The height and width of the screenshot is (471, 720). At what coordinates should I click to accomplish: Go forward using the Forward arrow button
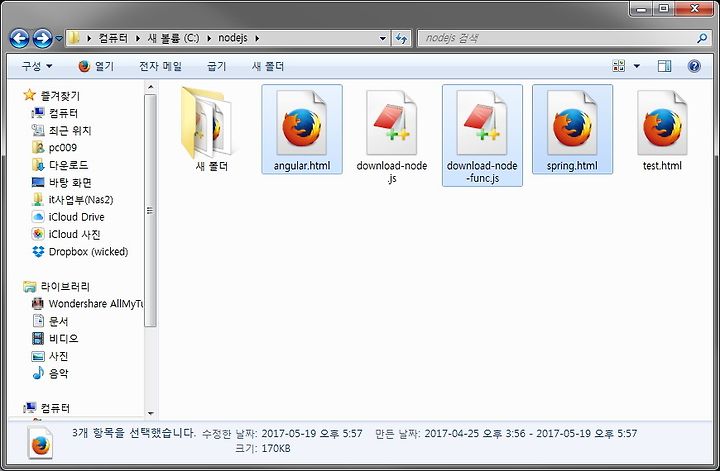[x=42, y=39]
